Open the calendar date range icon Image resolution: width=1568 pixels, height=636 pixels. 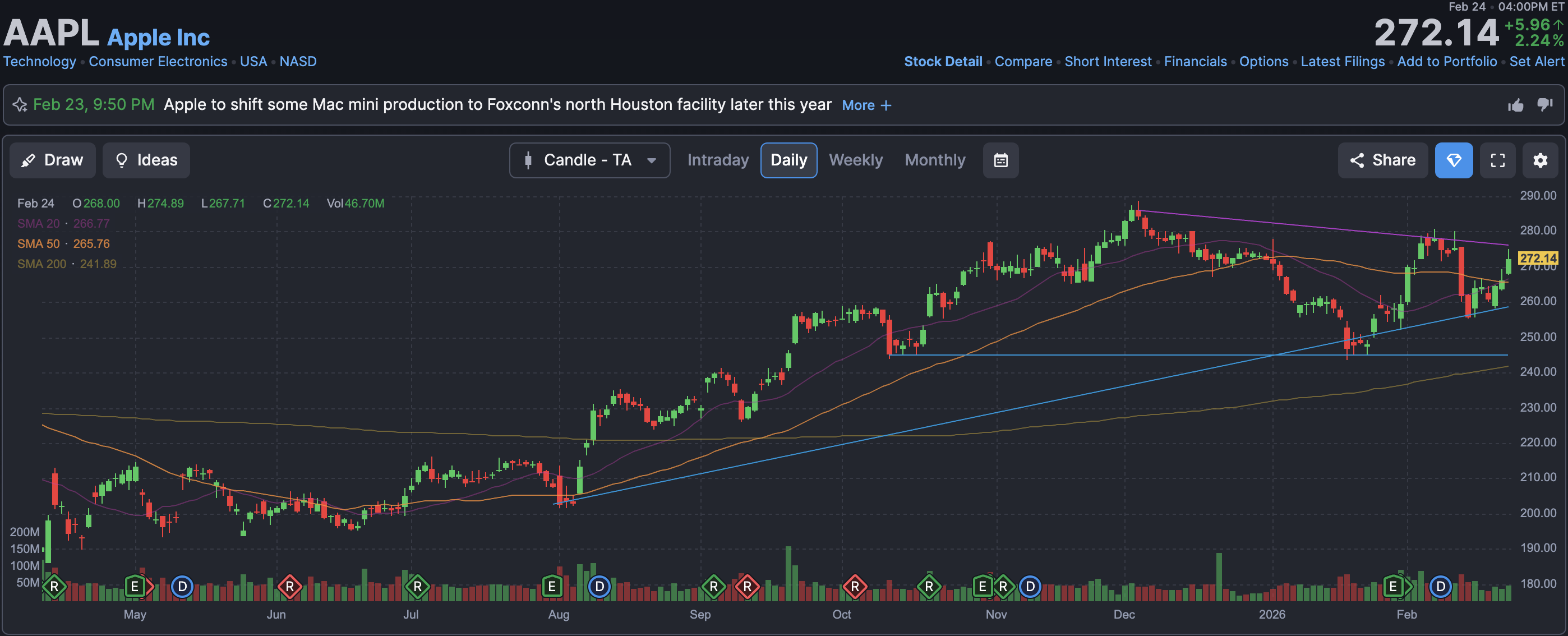1000,160
